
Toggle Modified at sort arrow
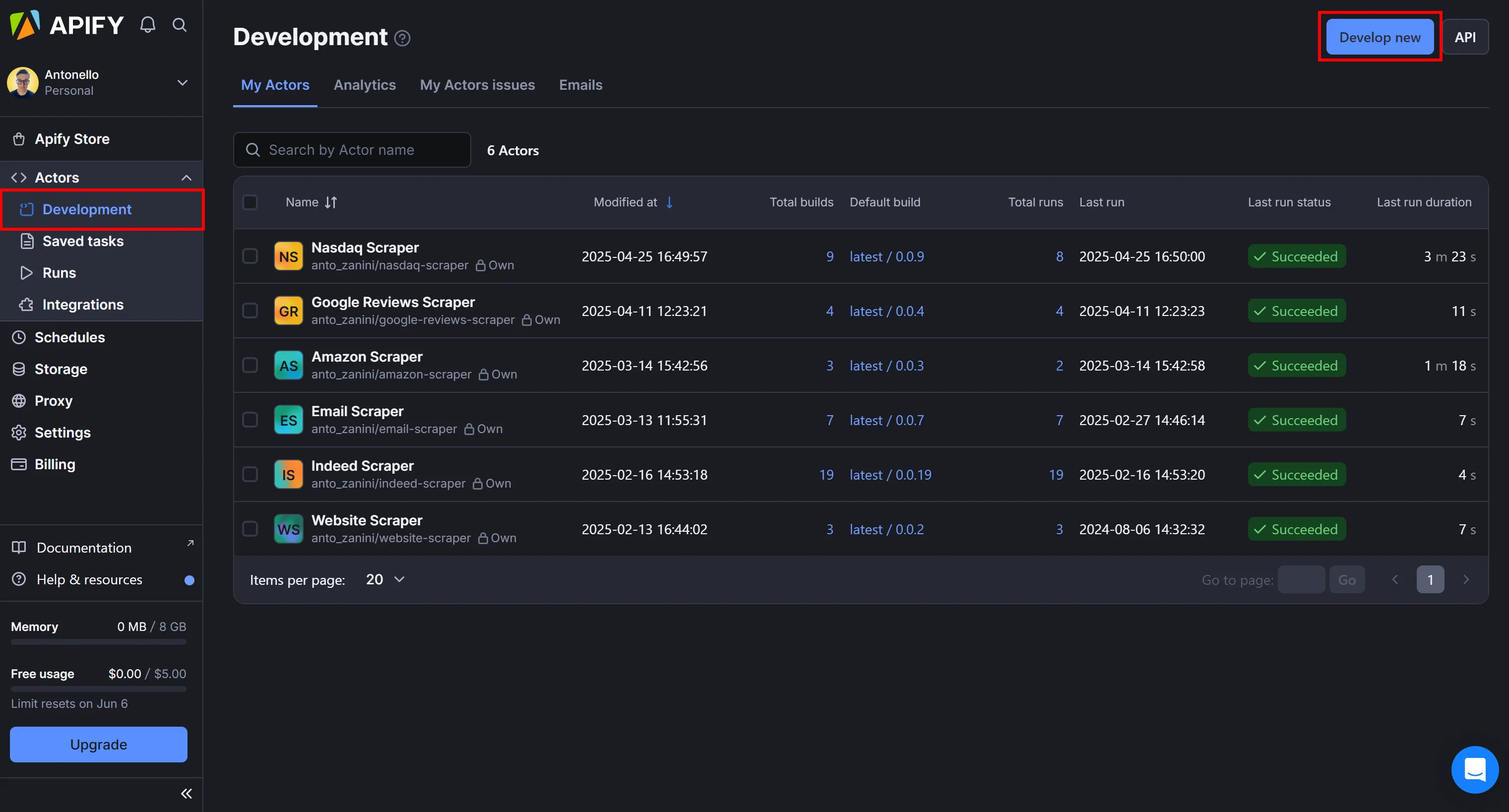pos(669,202)
